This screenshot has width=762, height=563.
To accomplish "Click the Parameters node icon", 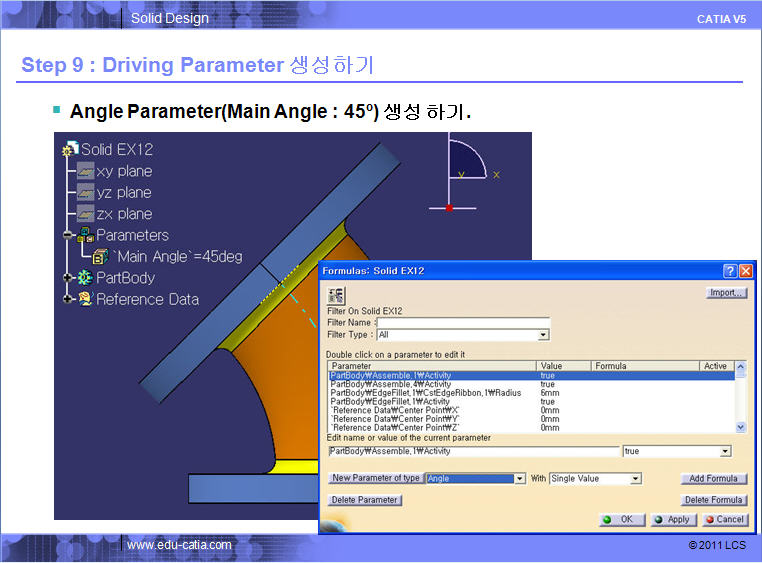I will tap(85, 235).
